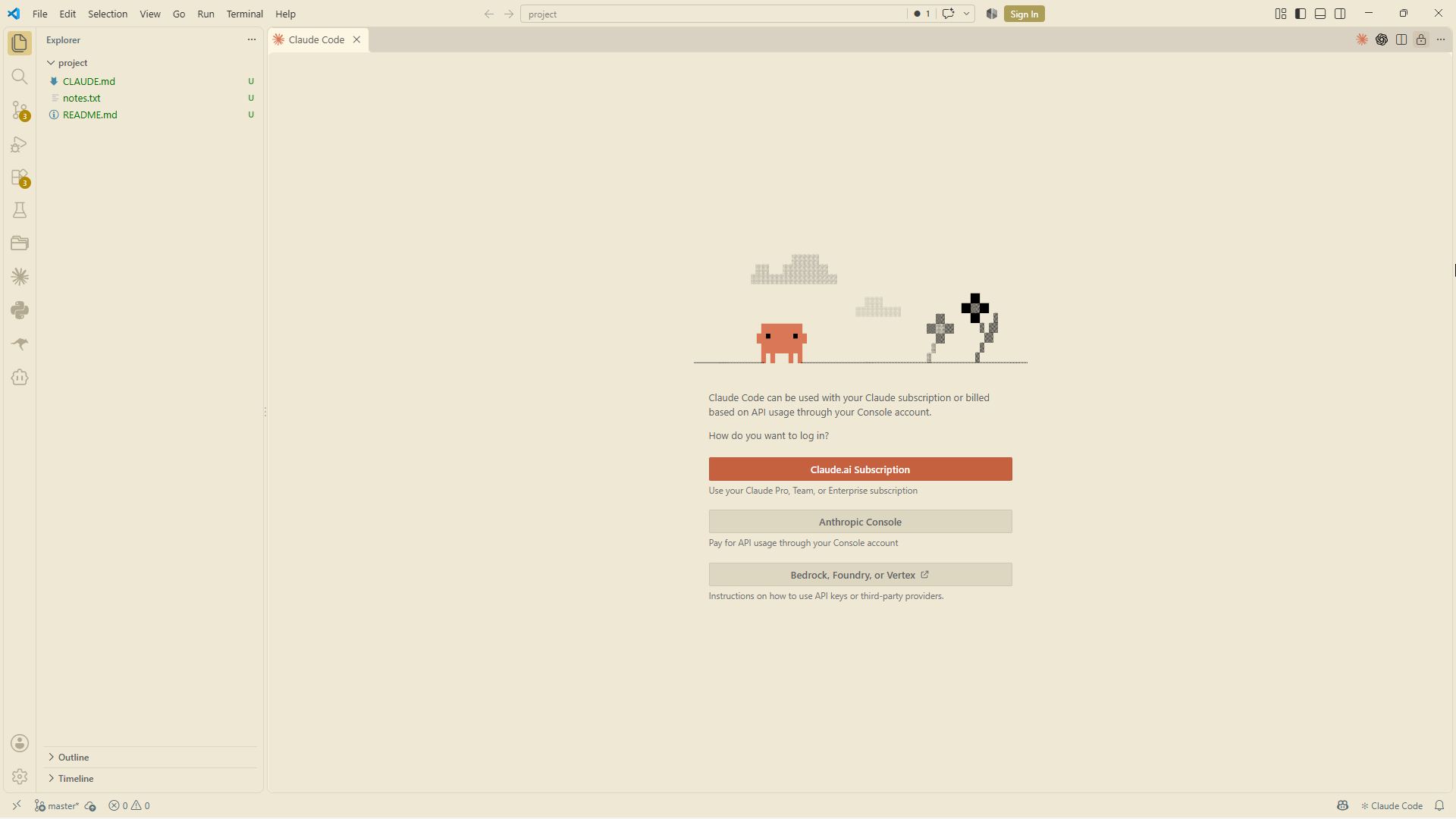The height and width of the screenshot is (819, 1456).
Task: Open the Run and Debug view
Action: (20, 144)
